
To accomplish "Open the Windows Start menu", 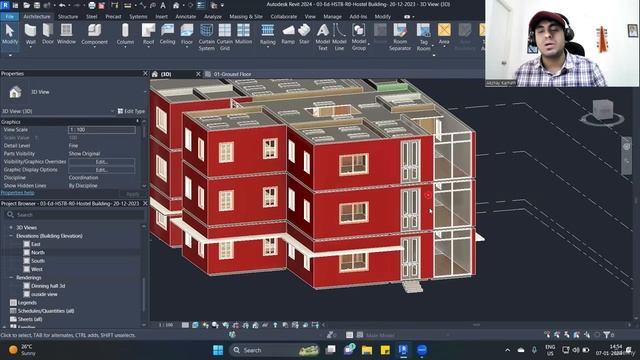I will tap(218, 350).
